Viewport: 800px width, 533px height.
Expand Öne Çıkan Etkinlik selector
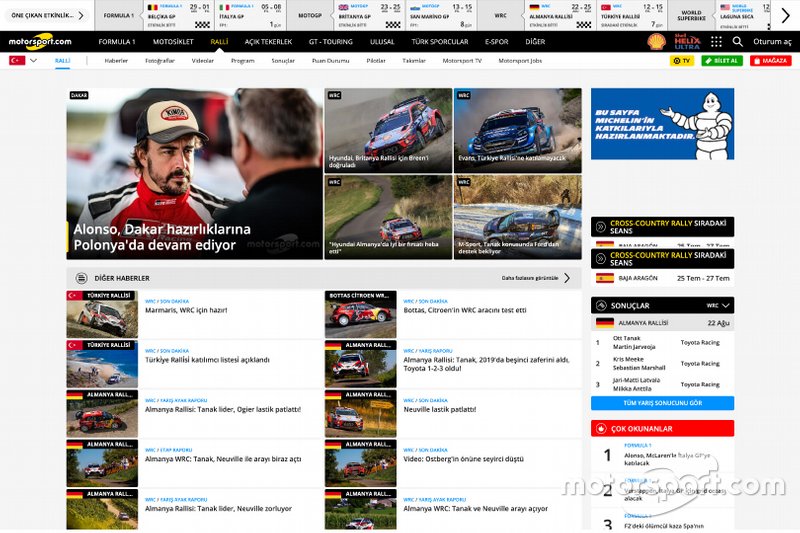click(47, 15)
